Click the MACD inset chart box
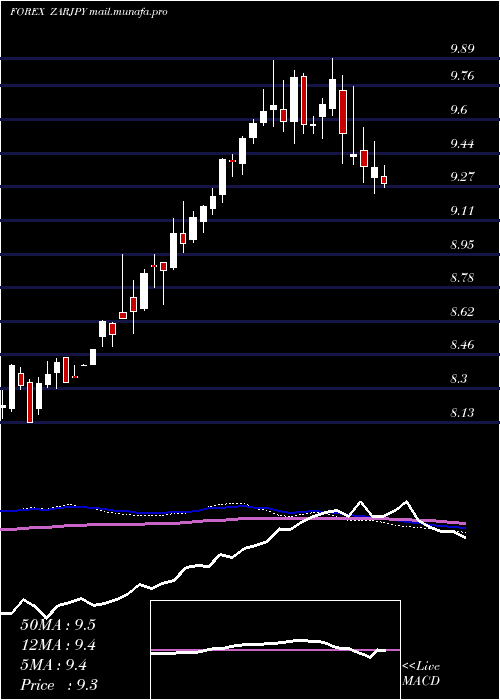Image resolution: width=500 pixels, height=700 pixels. (x=275, y=650)
